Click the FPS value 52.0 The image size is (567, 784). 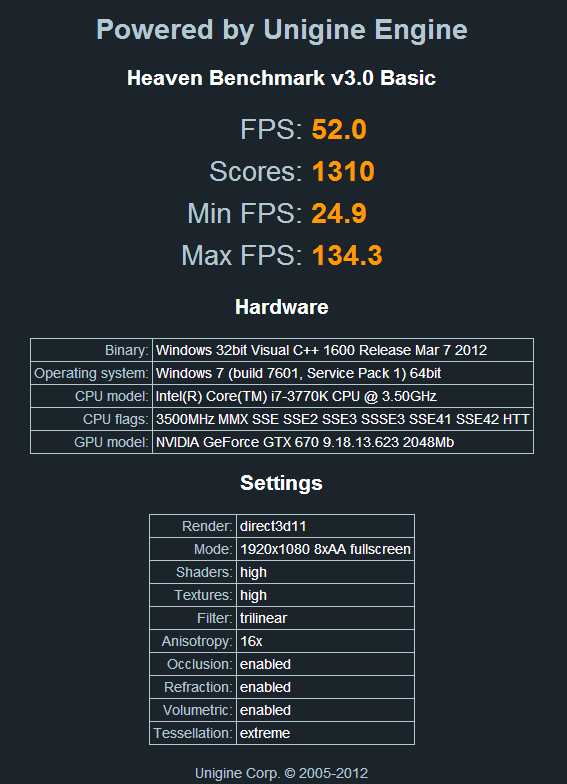[339, 130]
